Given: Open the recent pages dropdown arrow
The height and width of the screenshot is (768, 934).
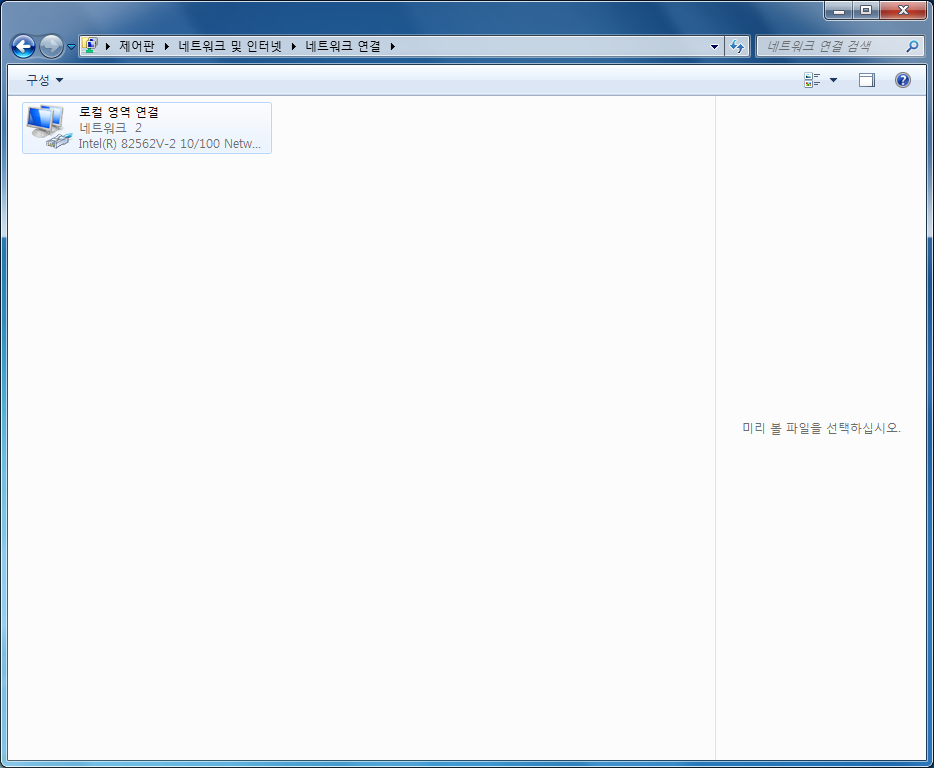Looking at the screenshot, I should point(71,46).
